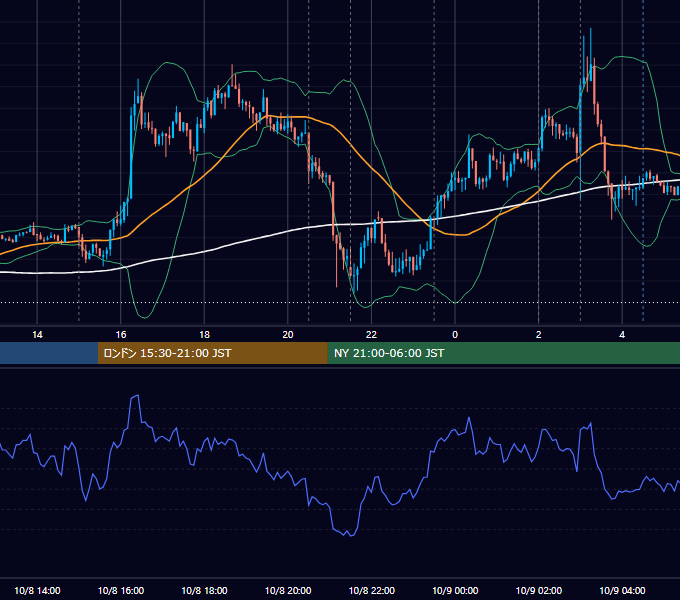Click the 10/9 04:00 label on the oscillator axis

pyautogui.click(x=622, y=590)
